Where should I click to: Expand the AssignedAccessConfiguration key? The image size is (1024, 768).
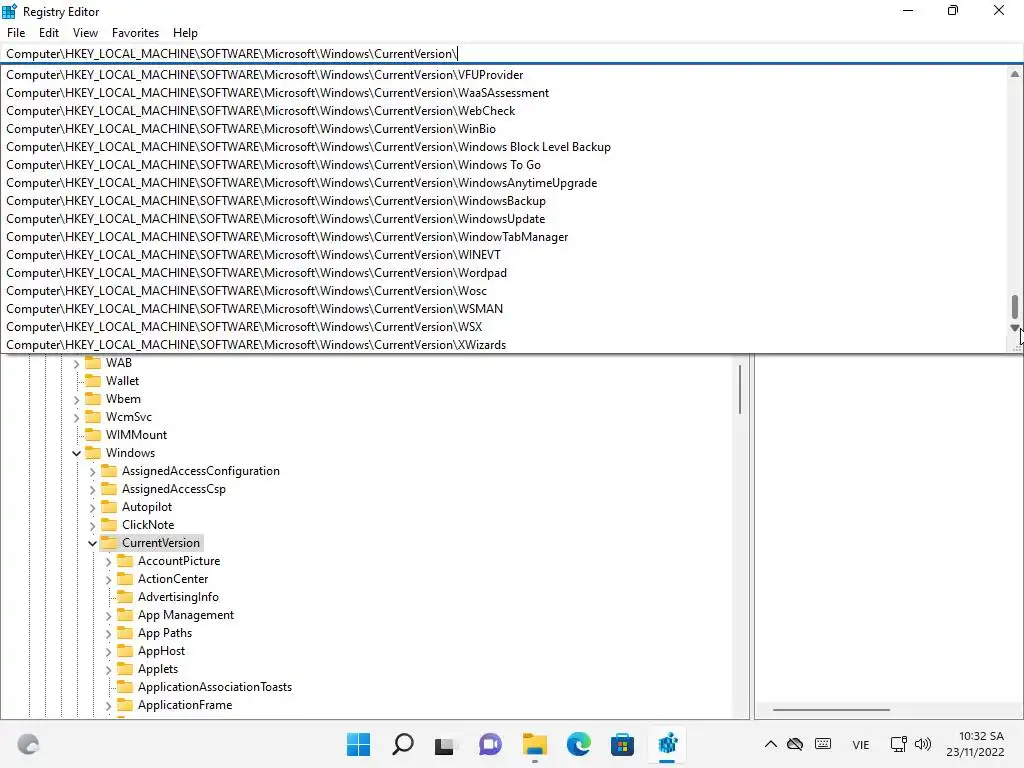pyautogui.click(x=92, y=472)
